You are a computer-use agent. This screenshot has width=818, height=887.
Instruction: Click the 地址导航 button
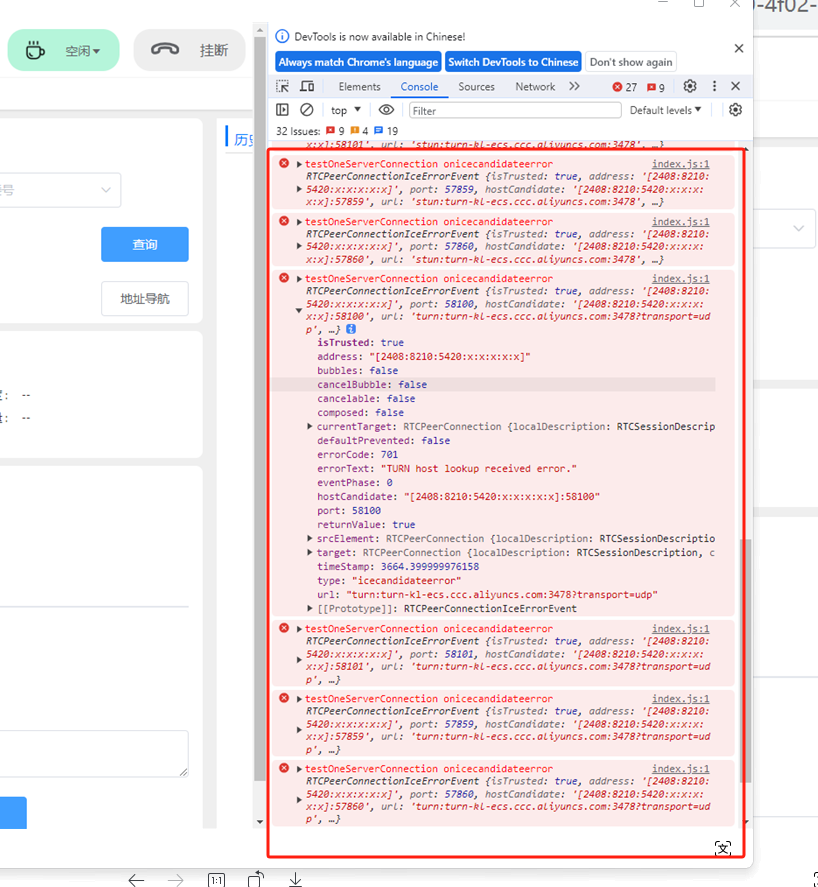pyautogui.click(x=145, y=299)
